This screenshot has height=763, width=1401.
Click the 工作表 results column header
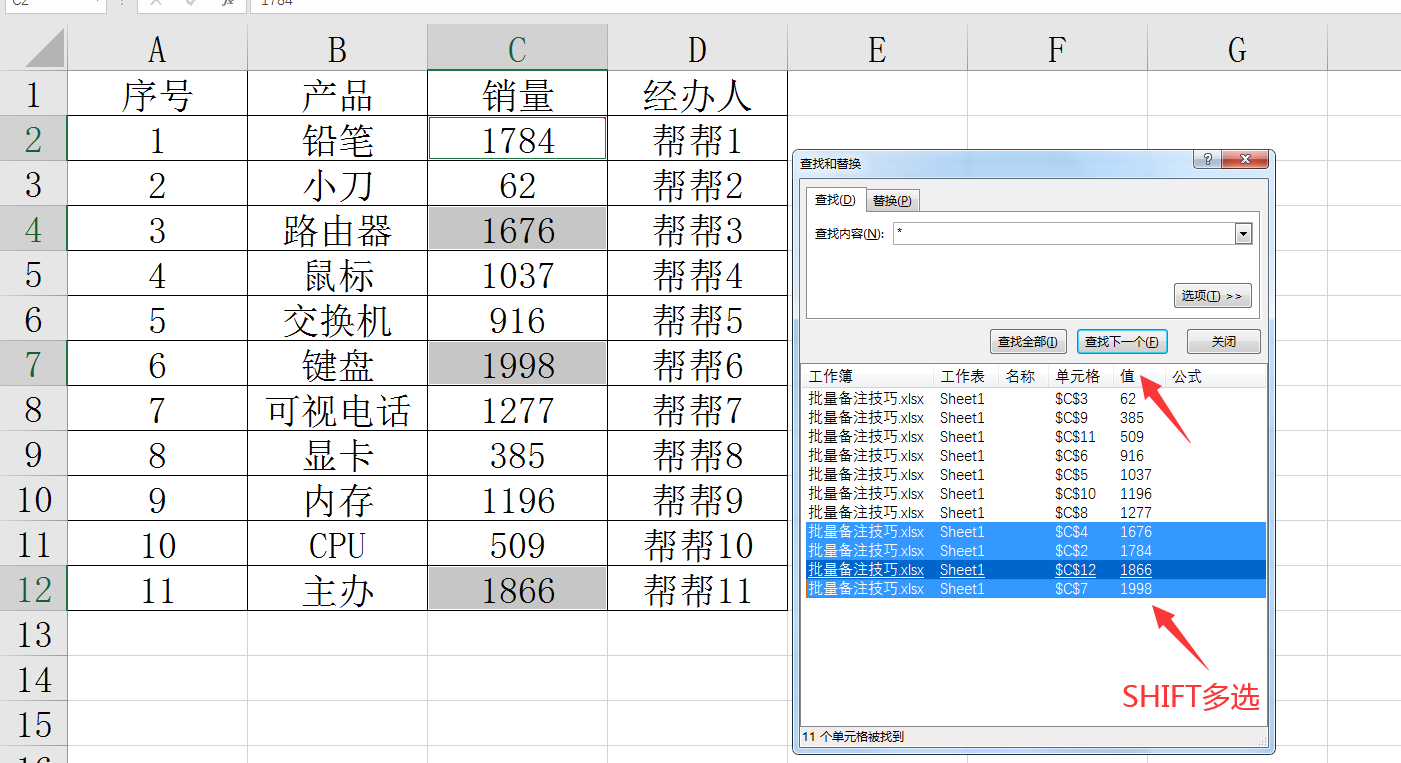pyautogui.click(x=966, y=377)
